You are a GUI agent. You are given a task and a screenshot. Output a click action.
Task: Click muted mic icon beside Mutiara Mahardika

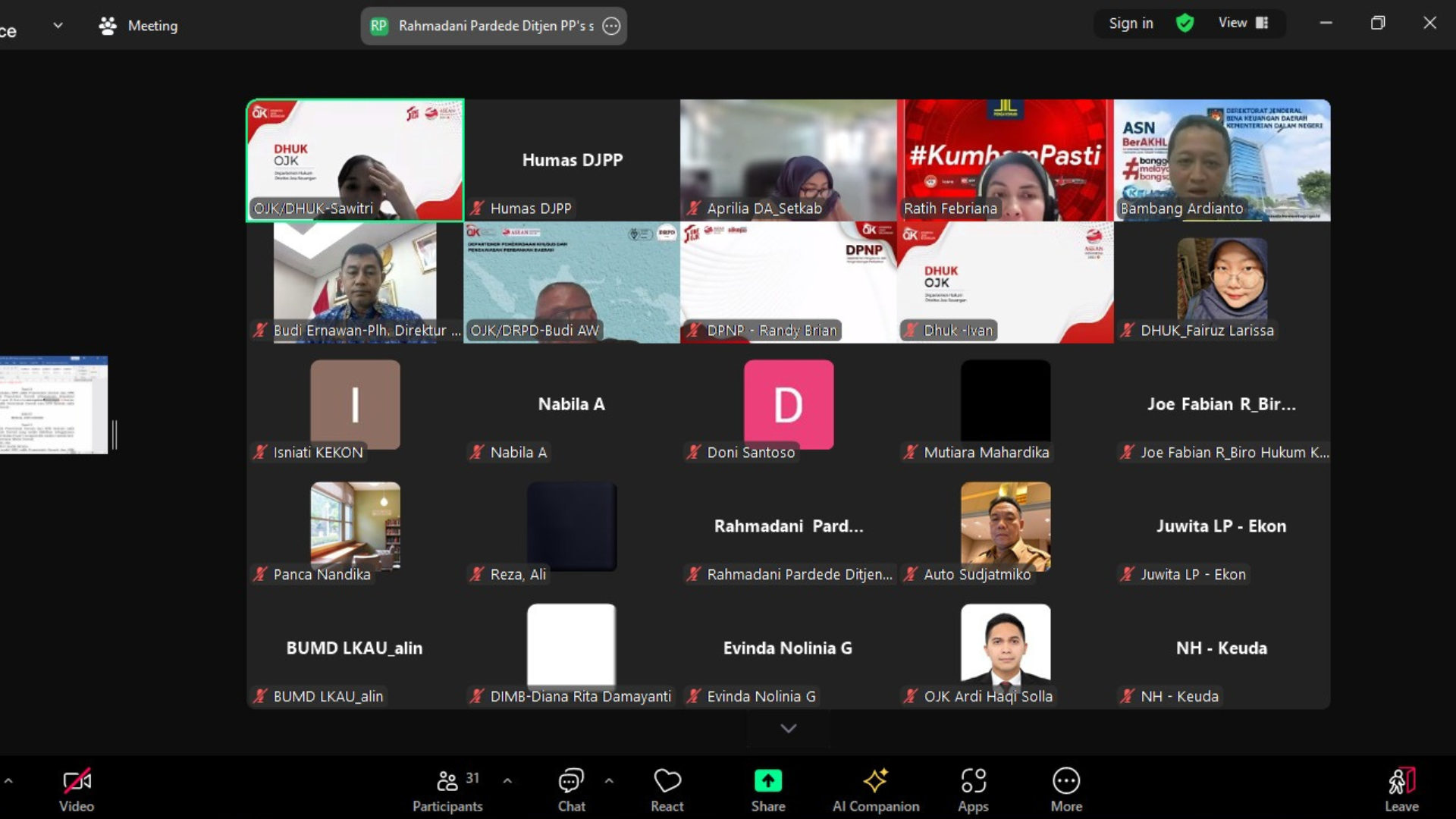point(911,452)
